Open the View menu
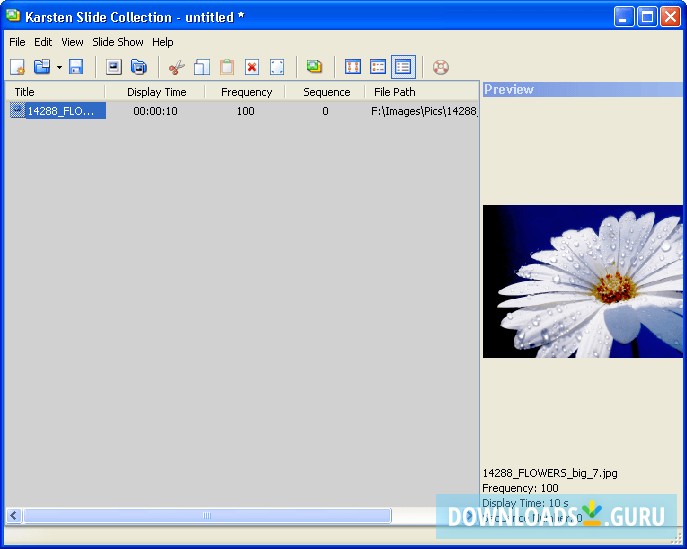Viewport: 687px width, 549px height. click(72, 42)
